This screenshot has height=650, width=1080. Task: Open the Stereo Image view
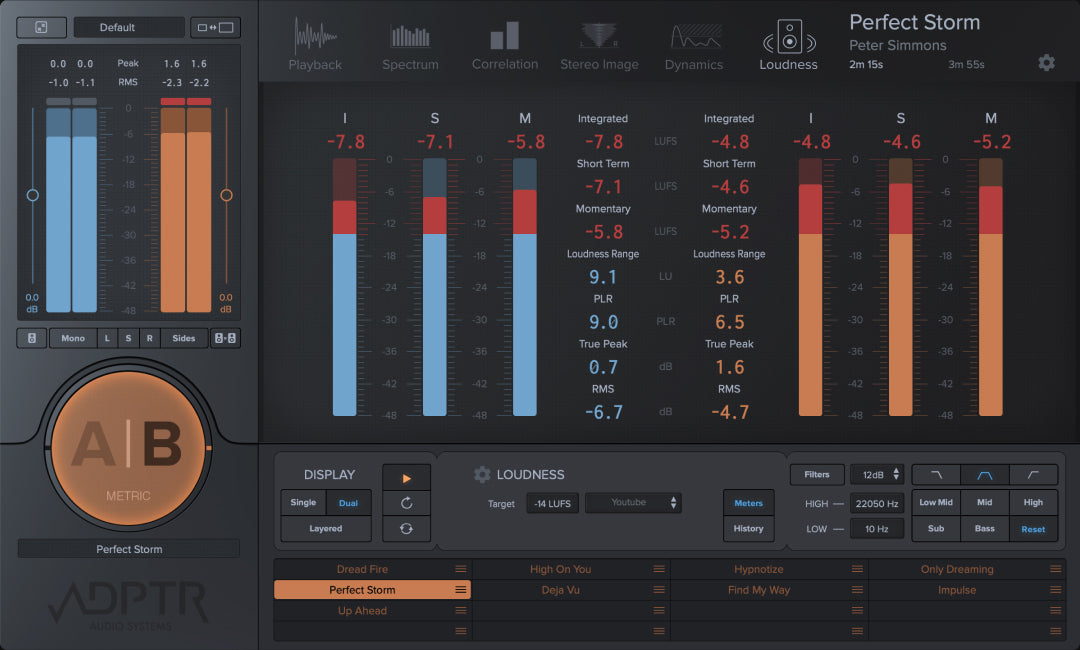(x=599, y=46)
